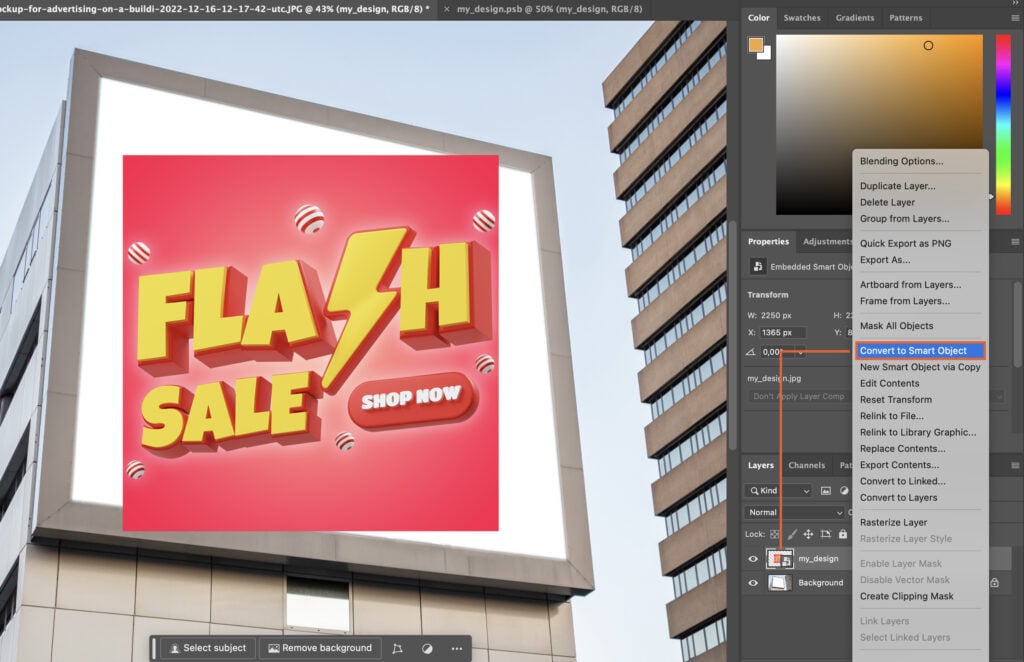1024x662 pixels.
Task: Switch to the Channels tab
Action: [807, 465]
